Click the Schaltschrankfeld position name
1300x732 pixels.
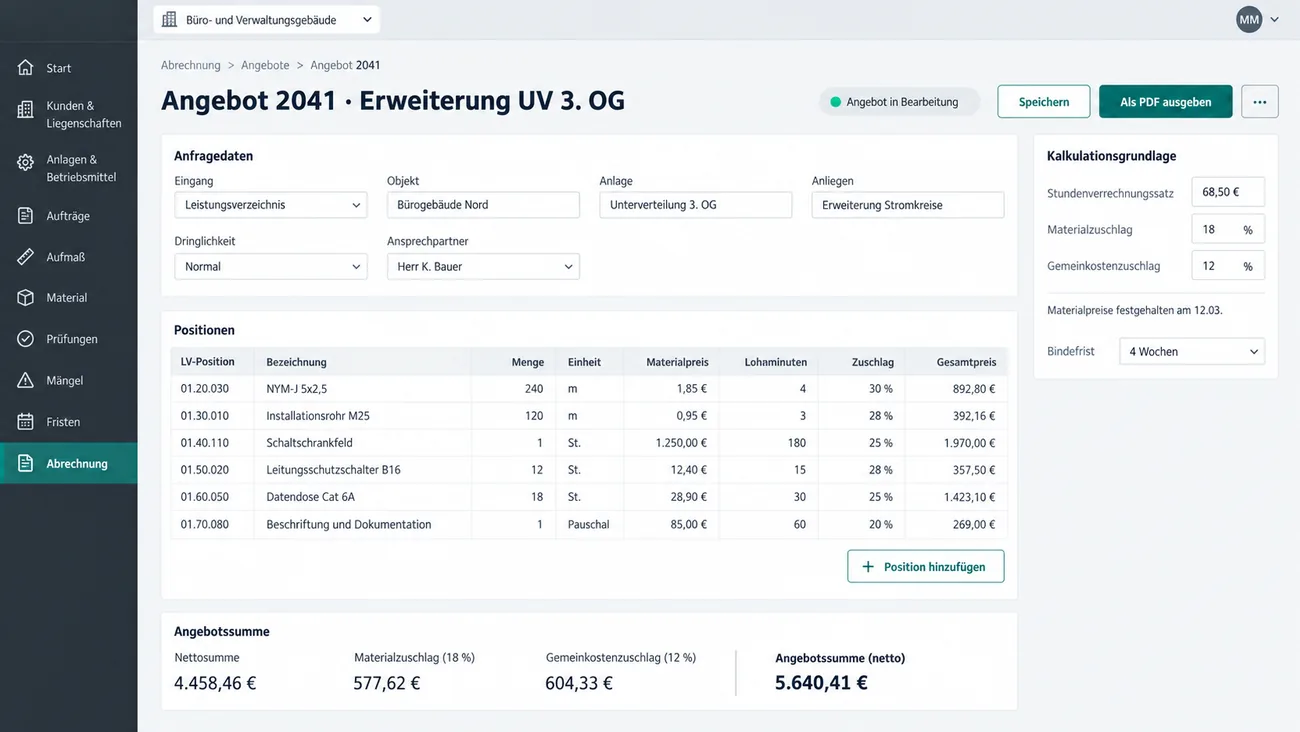[x=310, y=443]
